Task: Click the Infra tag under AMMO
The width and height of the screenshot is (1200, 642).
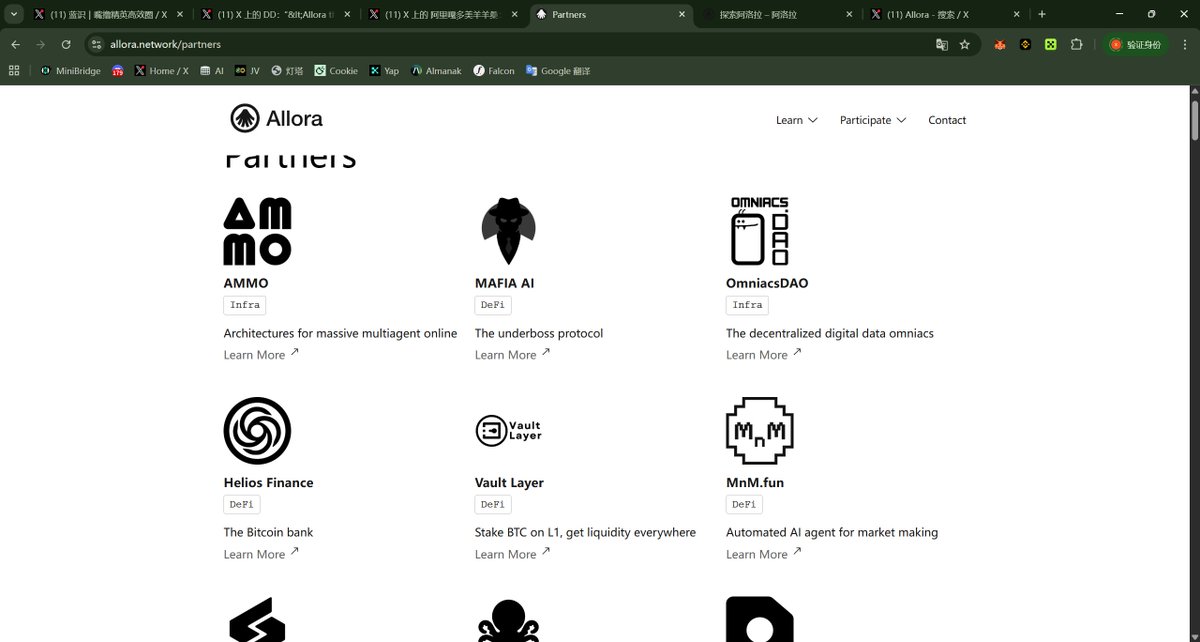Action: pos(245,305)
